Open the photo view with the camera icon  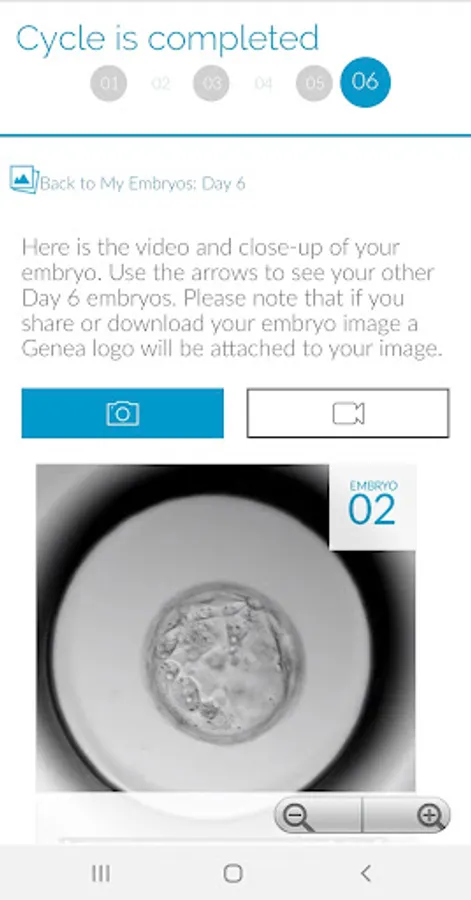coord(122,413)
